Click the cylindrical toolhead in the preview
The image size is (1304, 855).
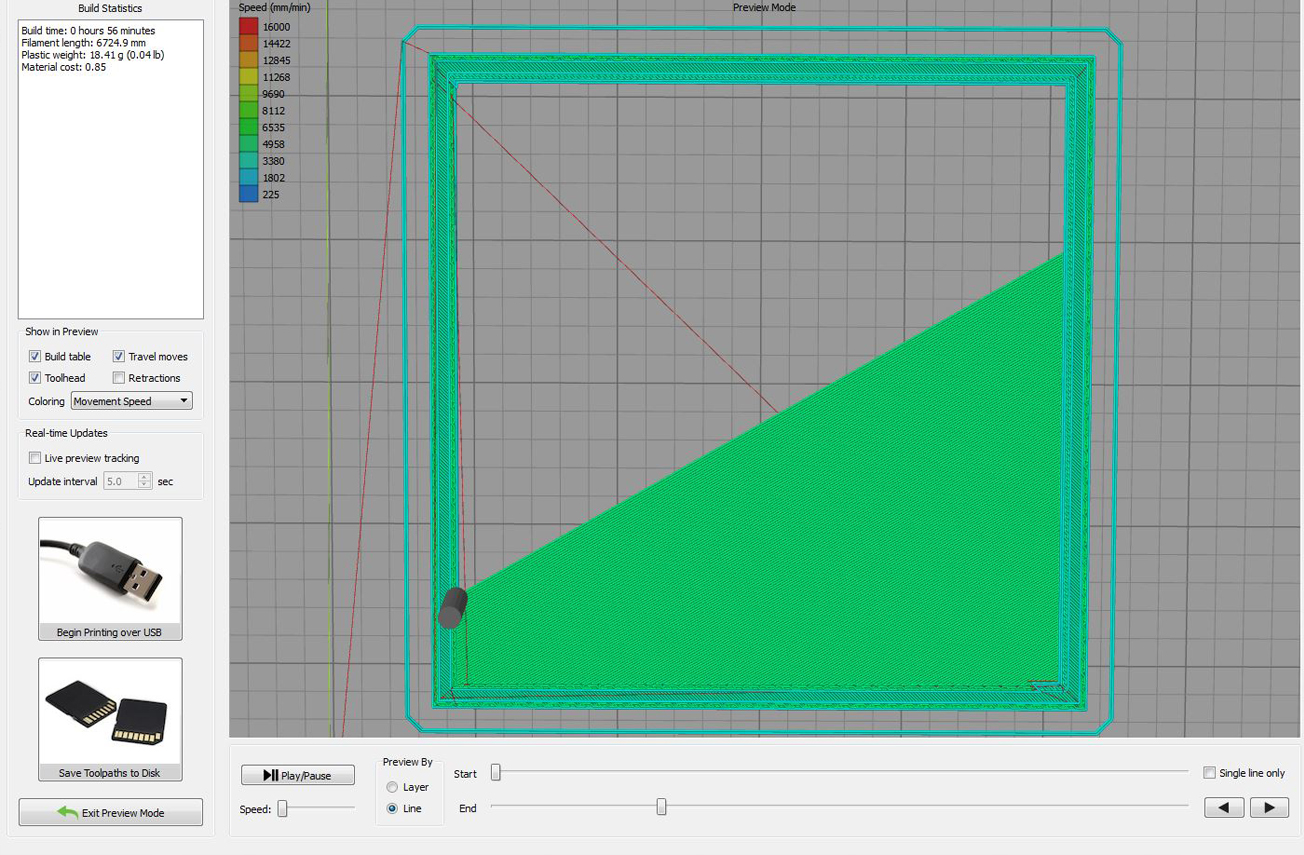pos(453,607)
